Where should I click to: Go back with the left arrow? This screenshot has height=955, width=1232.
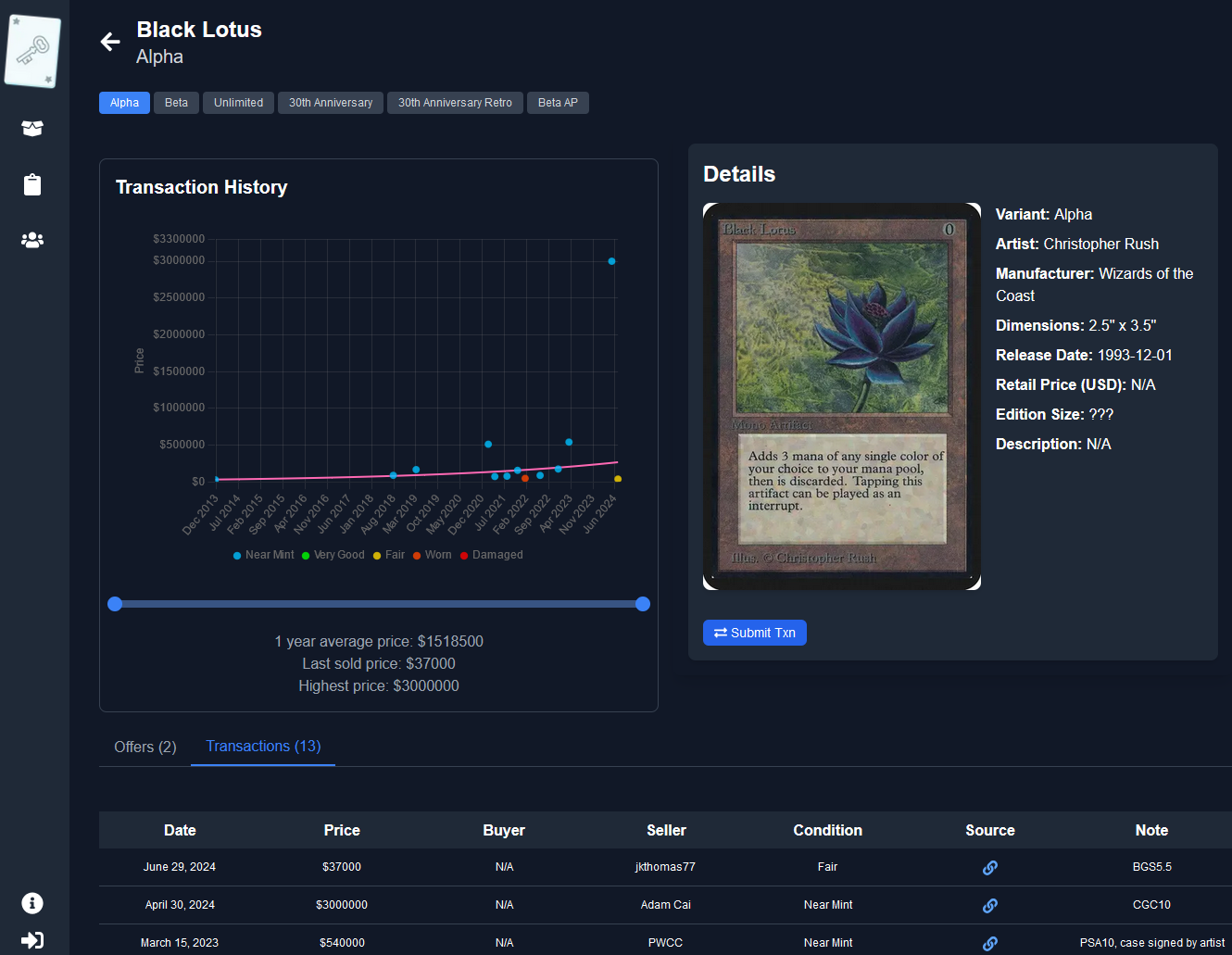click(110, 41)
